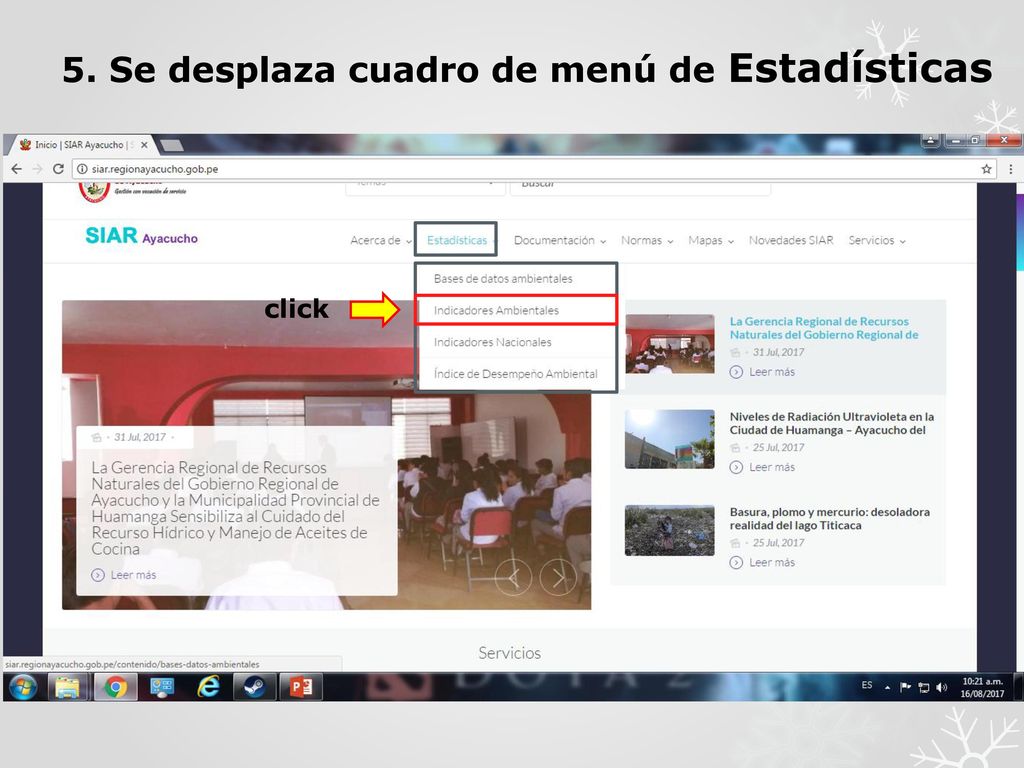This screenshot has height=768, width=1024.
Task: Open Action Center flag tray icon
Action: click(905, 687)
